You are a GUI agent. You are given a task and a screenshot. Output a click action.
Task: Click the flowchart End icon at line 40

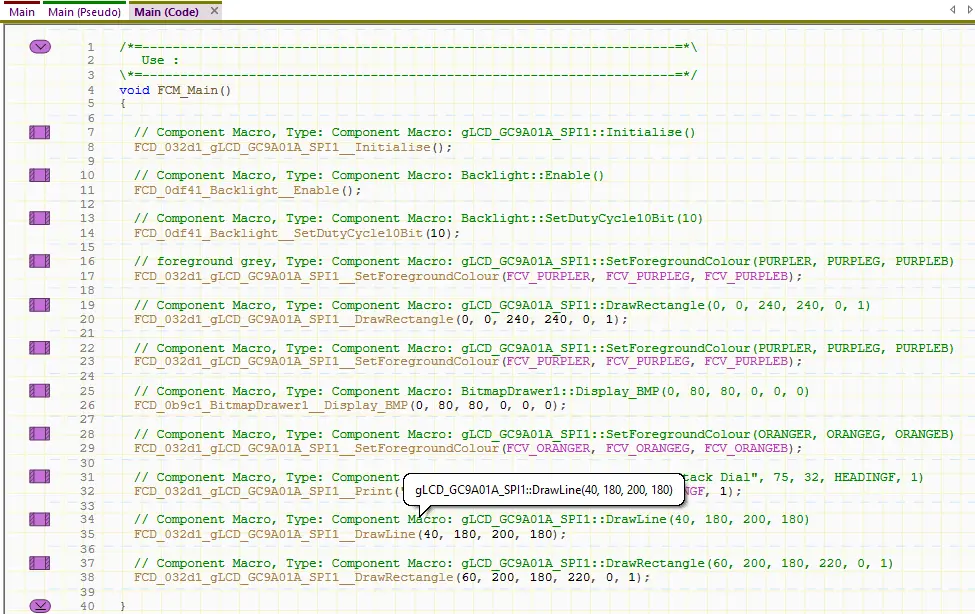(x=40, y=605)
